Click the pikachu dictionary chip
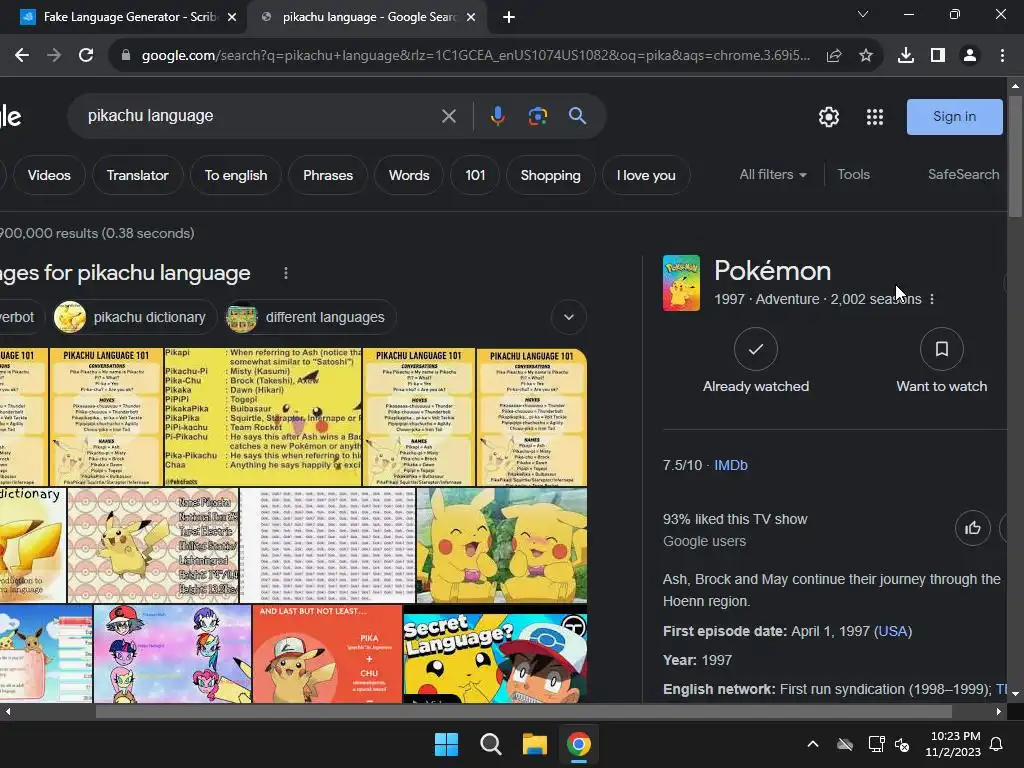The image size is (1024, 768). [x=135, y=317]
